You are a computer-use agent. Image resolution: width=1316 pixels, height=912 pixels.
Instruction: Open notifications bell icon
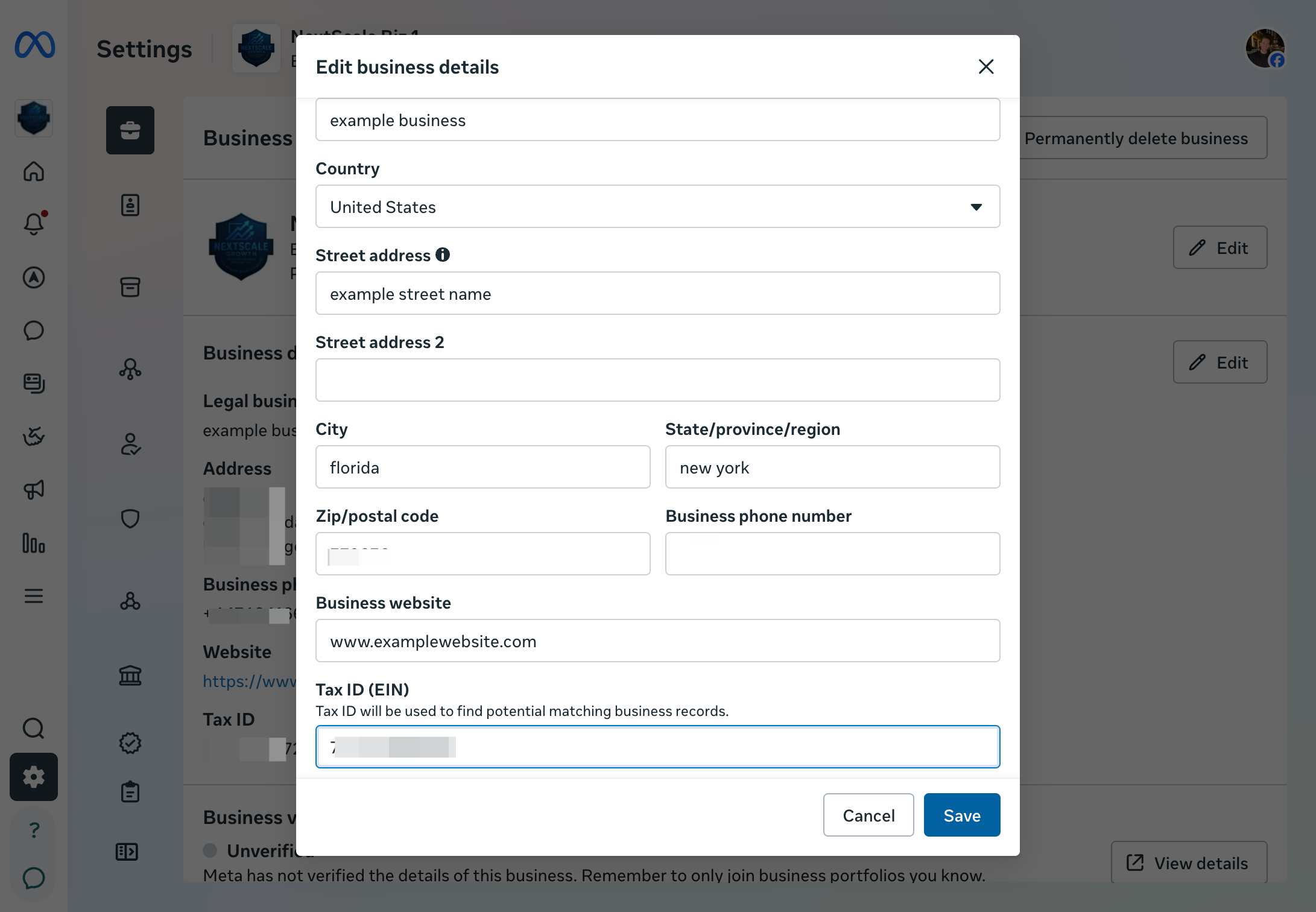point(34,224)
